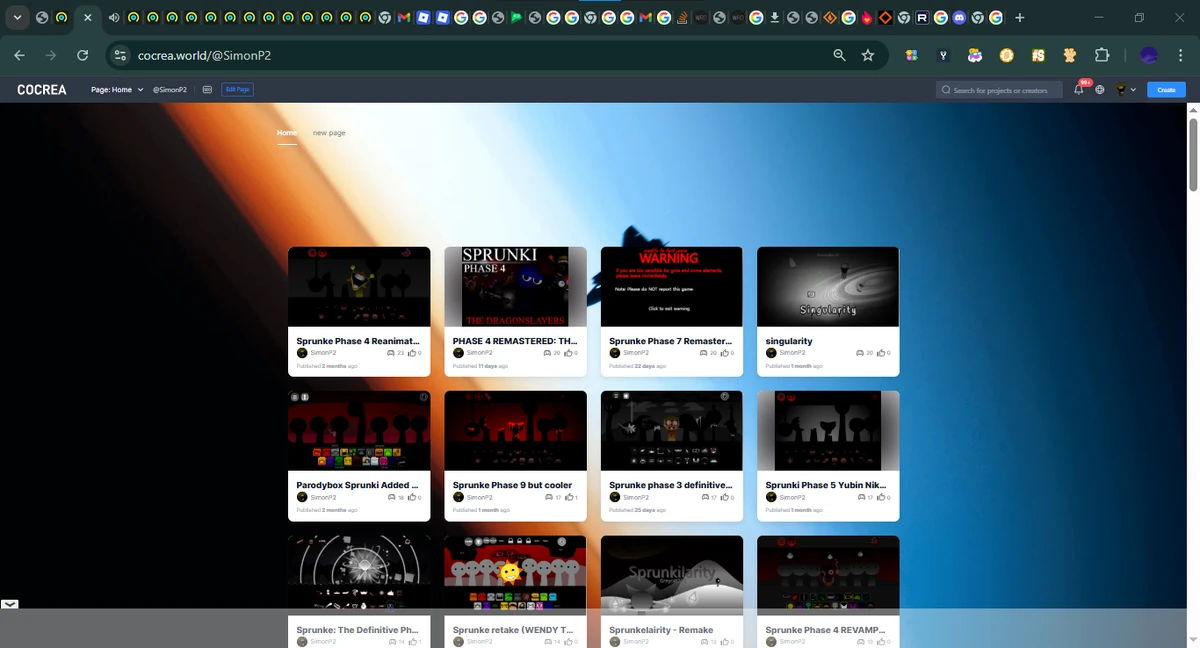This screenshot has width=1200, height=648.
Task: Click the @SimonP2 username link in the header
Action: [x=169, y=89]
